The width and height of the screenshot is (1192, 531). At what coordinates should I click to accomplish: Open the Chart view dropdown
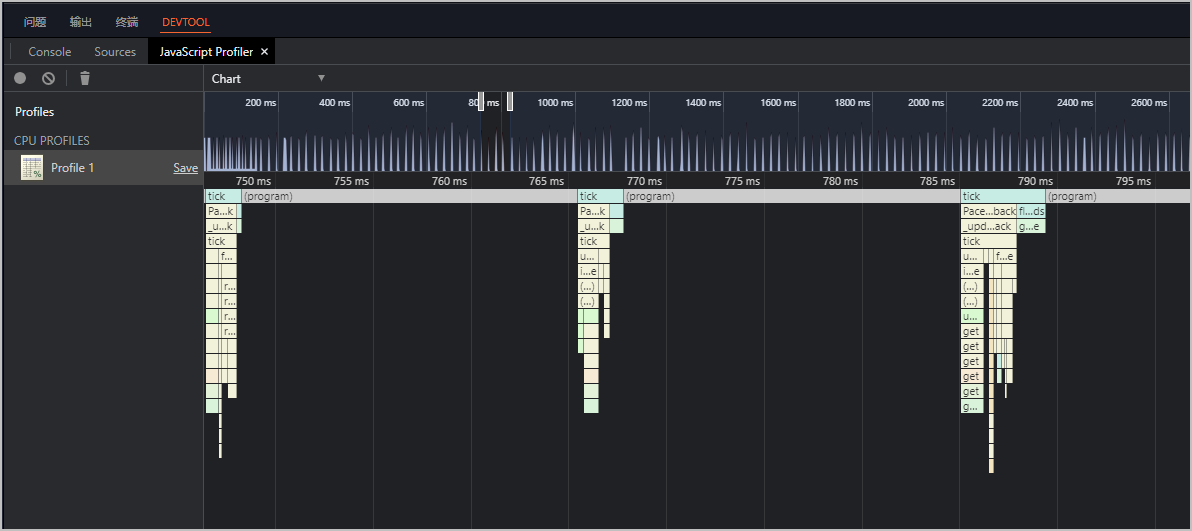click(x=268, y=78)
